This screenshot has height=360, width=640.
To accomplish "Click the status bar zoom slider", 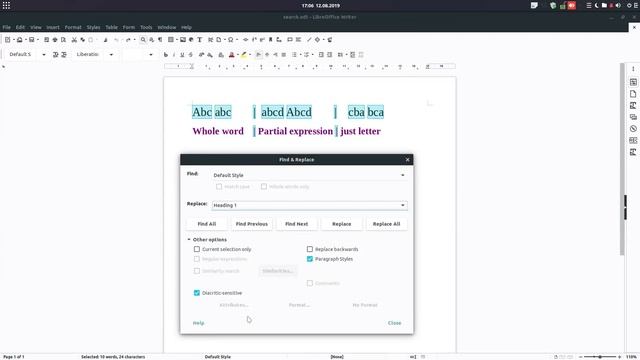I will pyautogui.click(x=600, y=357).
